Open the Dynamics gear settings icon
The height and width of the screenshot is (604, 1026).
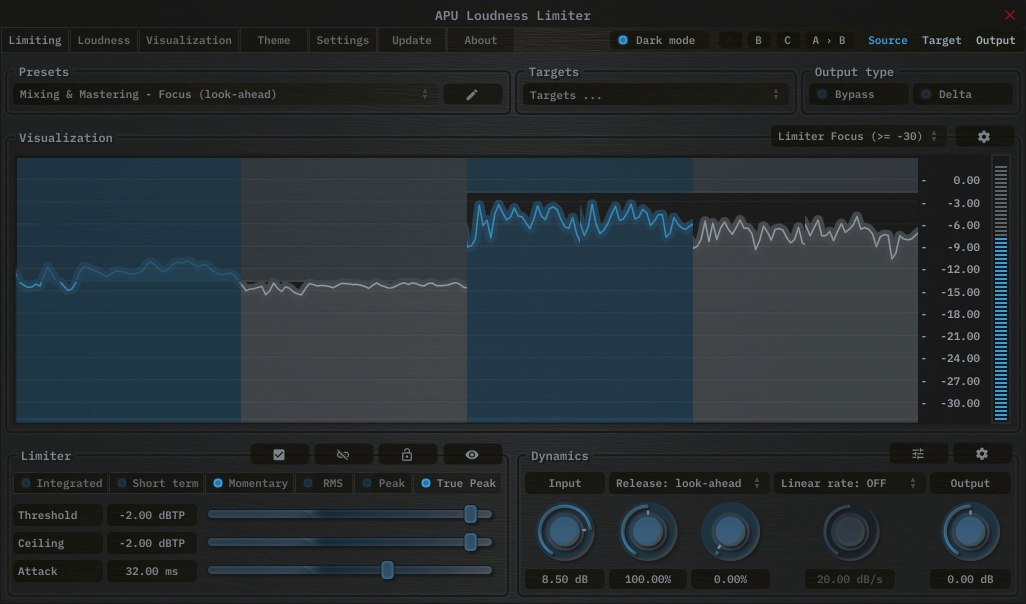(982, 454)
